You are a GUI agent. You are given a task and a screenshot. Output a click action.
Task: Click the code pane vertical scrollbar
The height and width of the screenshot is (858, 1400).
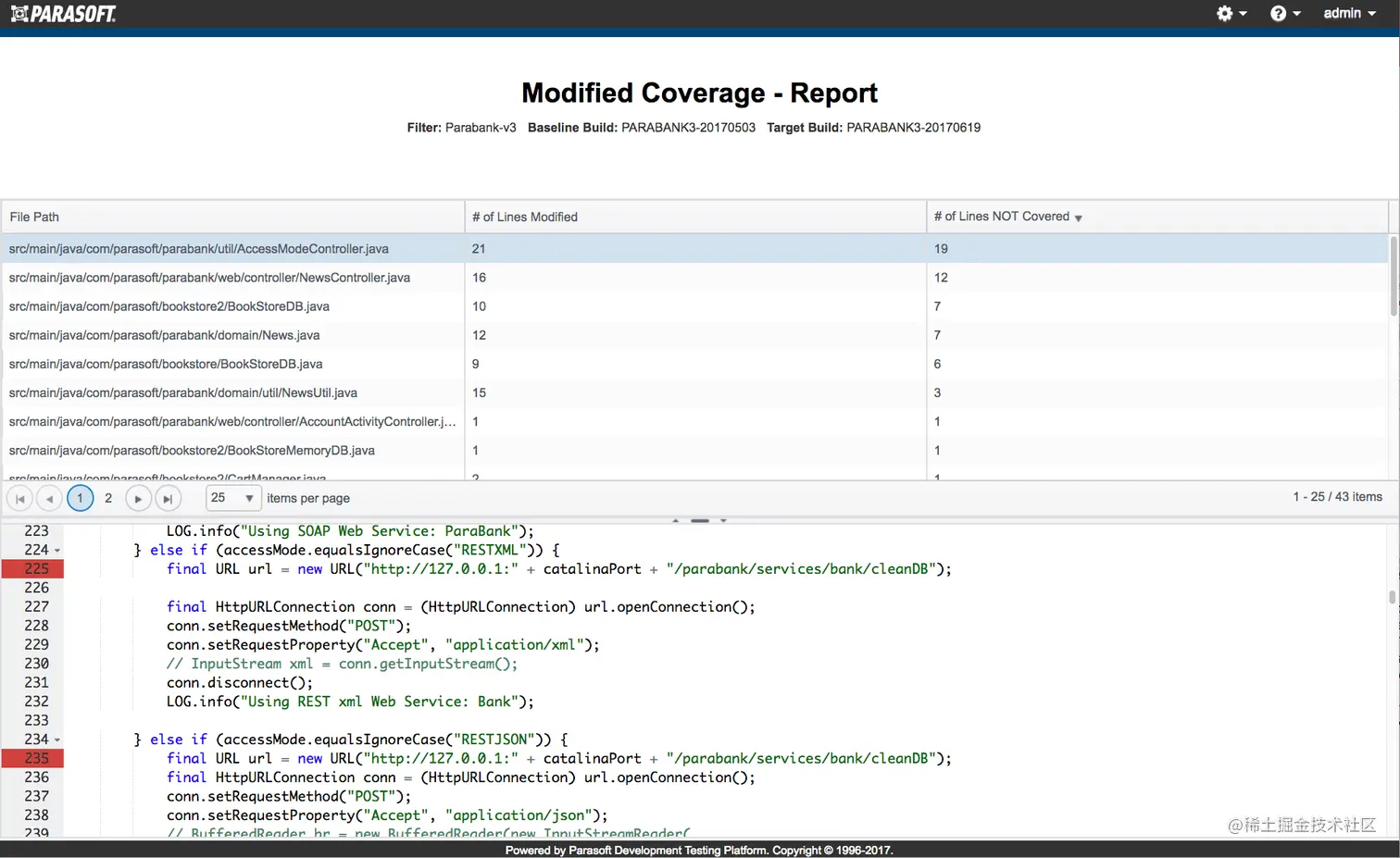click(1392, 598)
